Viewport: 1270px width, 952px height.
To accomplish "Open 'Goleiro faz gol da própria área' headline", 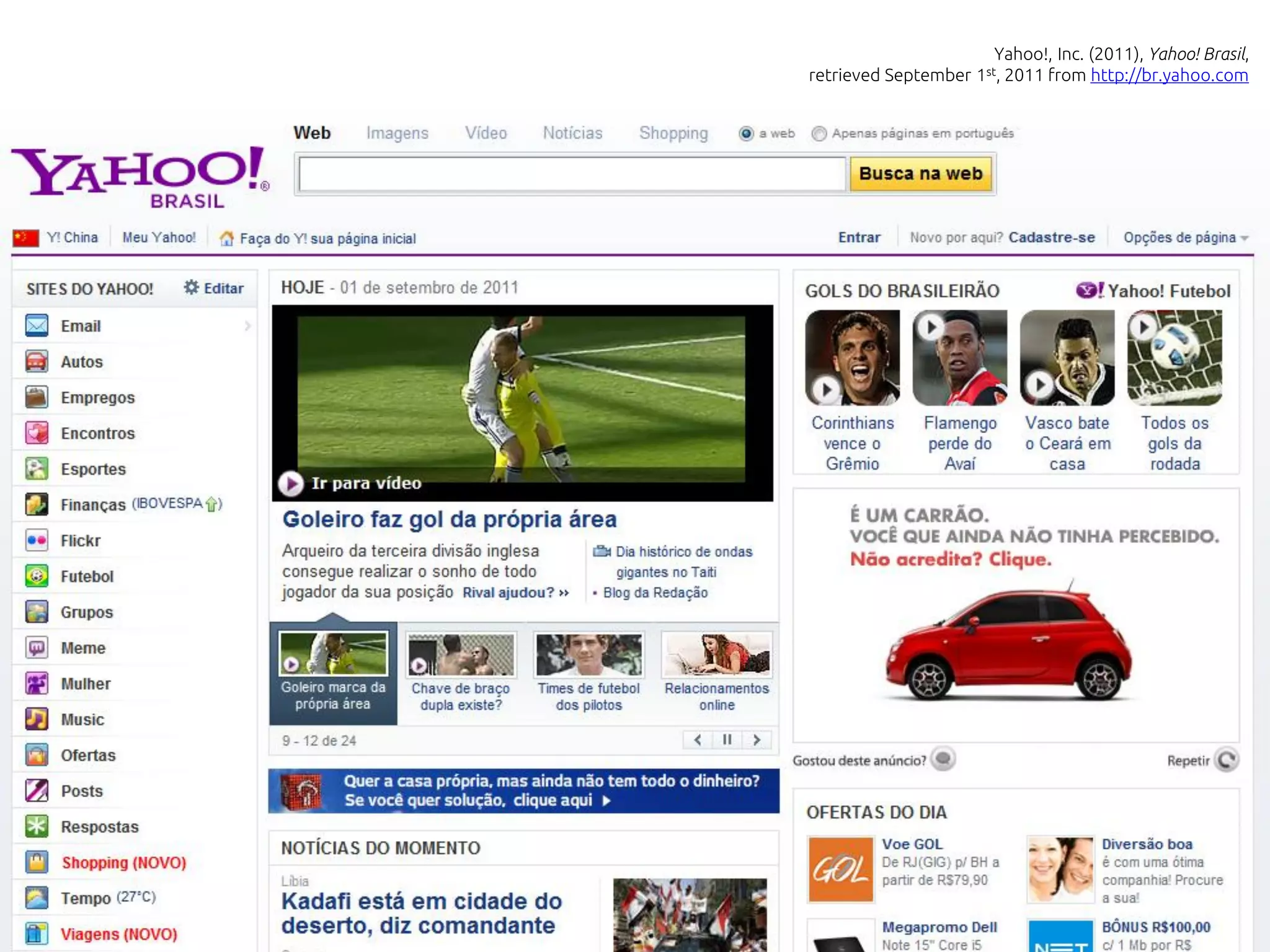I will point(450,519).
